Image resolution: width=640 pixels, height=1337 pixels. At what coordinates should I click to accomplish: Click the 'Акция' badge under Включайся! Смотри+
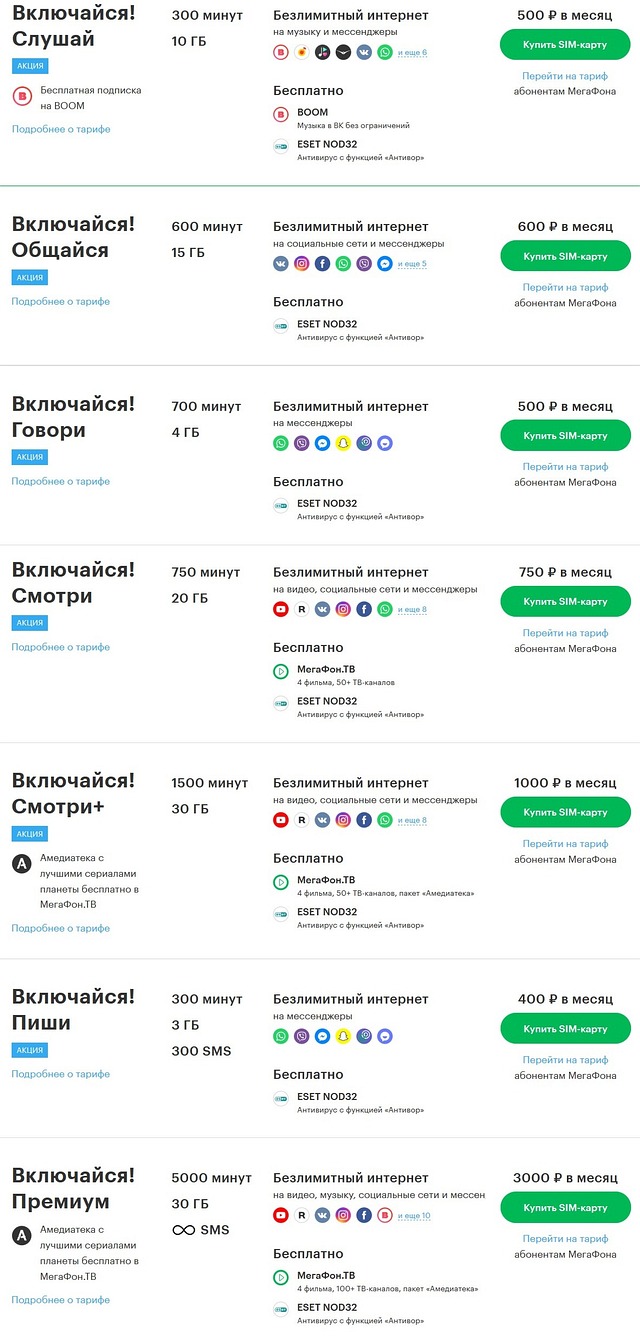click(x=30, y=833)
